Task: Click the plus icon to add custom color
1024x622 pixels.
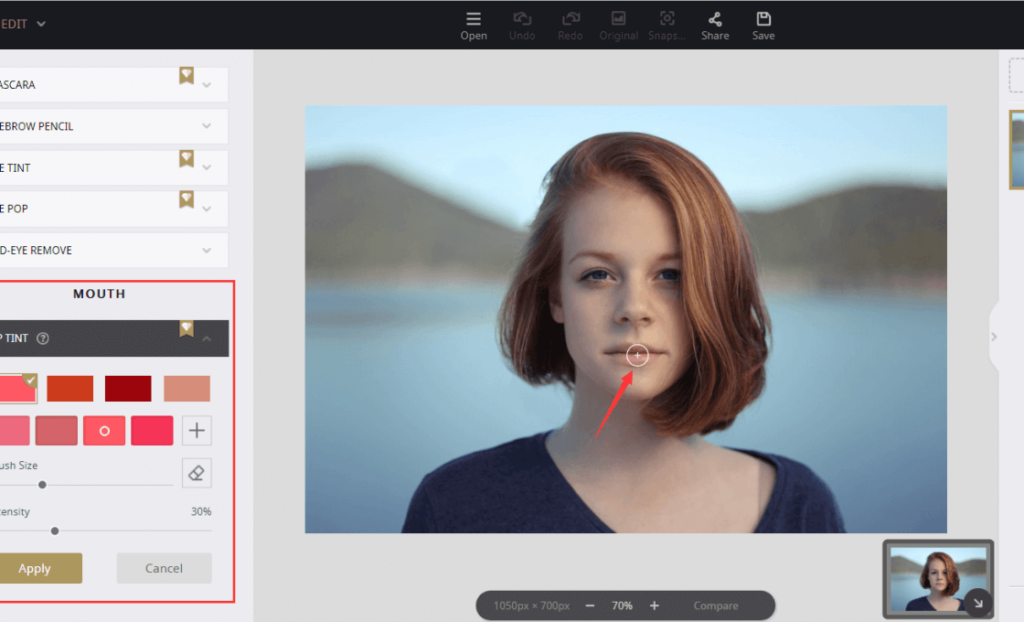Action: coord(197,431)
